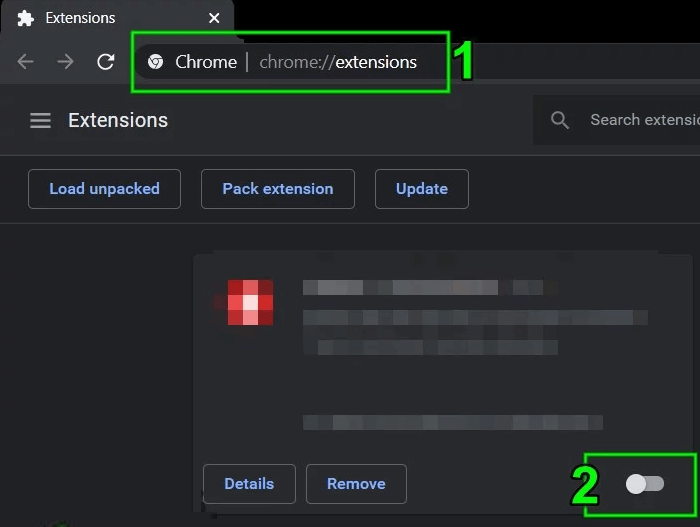Screen dimensions: 700x527
Task: Click the Chrome site info icon
Action: coord(155,62)
